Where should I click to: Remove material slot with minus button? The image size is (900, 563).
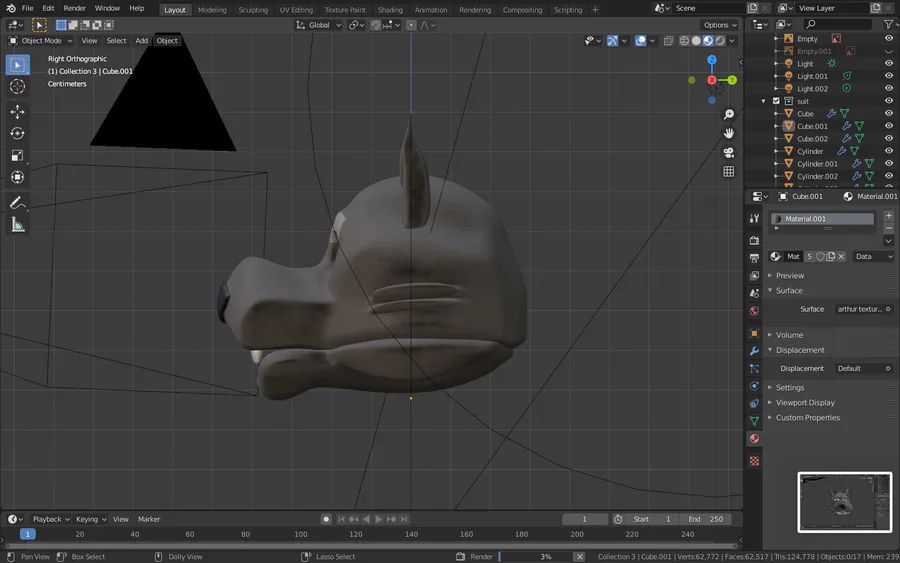(889, 228)
